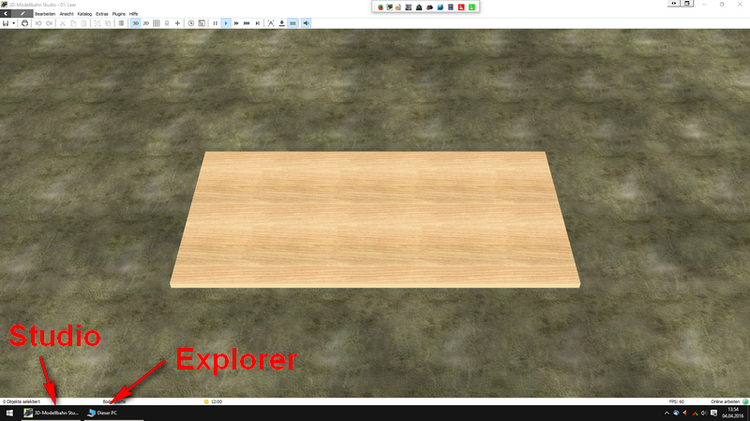Click the camera position icon
Image resolution: width=750 pixels, height=421 pixels.
click(x=167, y=23)
